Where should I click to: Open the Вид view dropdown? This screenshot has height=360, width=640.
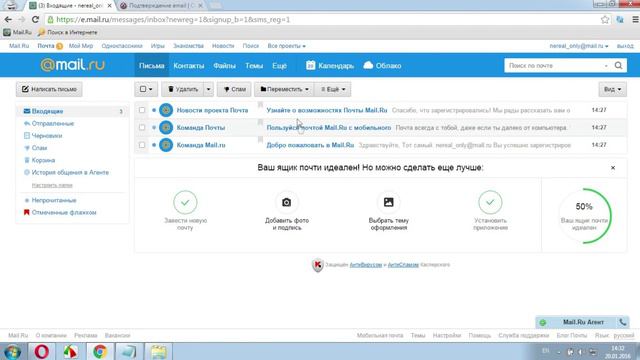(612, 89)
